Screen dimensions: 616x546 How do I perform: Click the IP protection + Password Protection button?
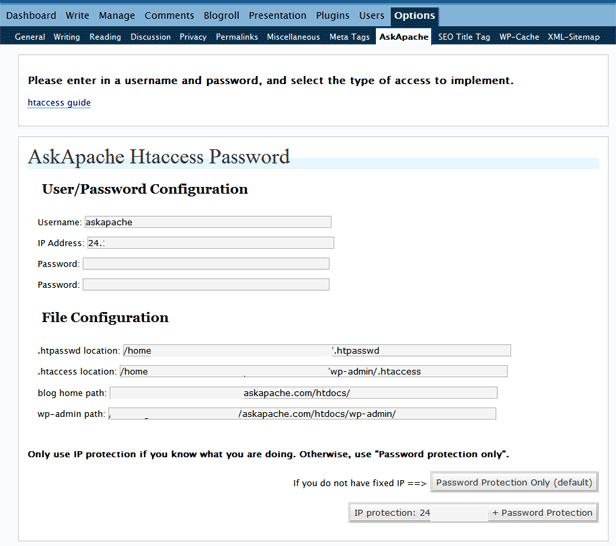tap(473, 513)
